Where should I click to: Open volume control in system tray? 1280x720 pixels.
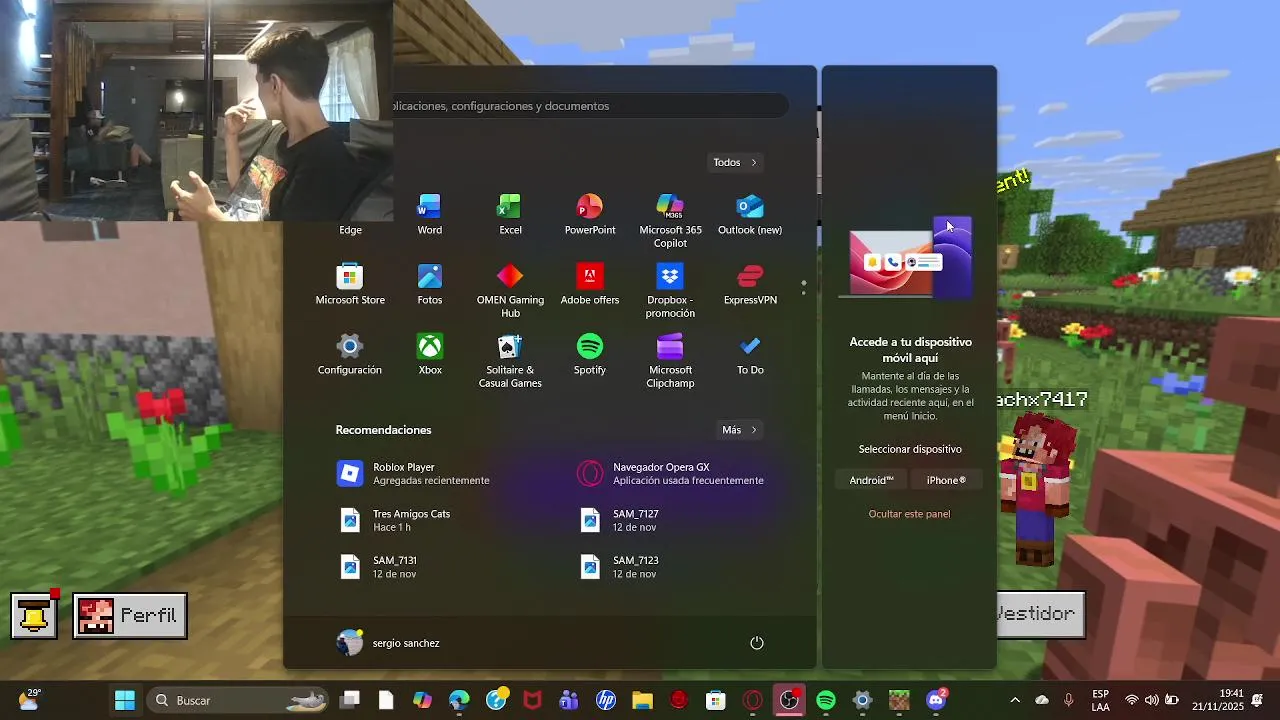click(1151, 700)
